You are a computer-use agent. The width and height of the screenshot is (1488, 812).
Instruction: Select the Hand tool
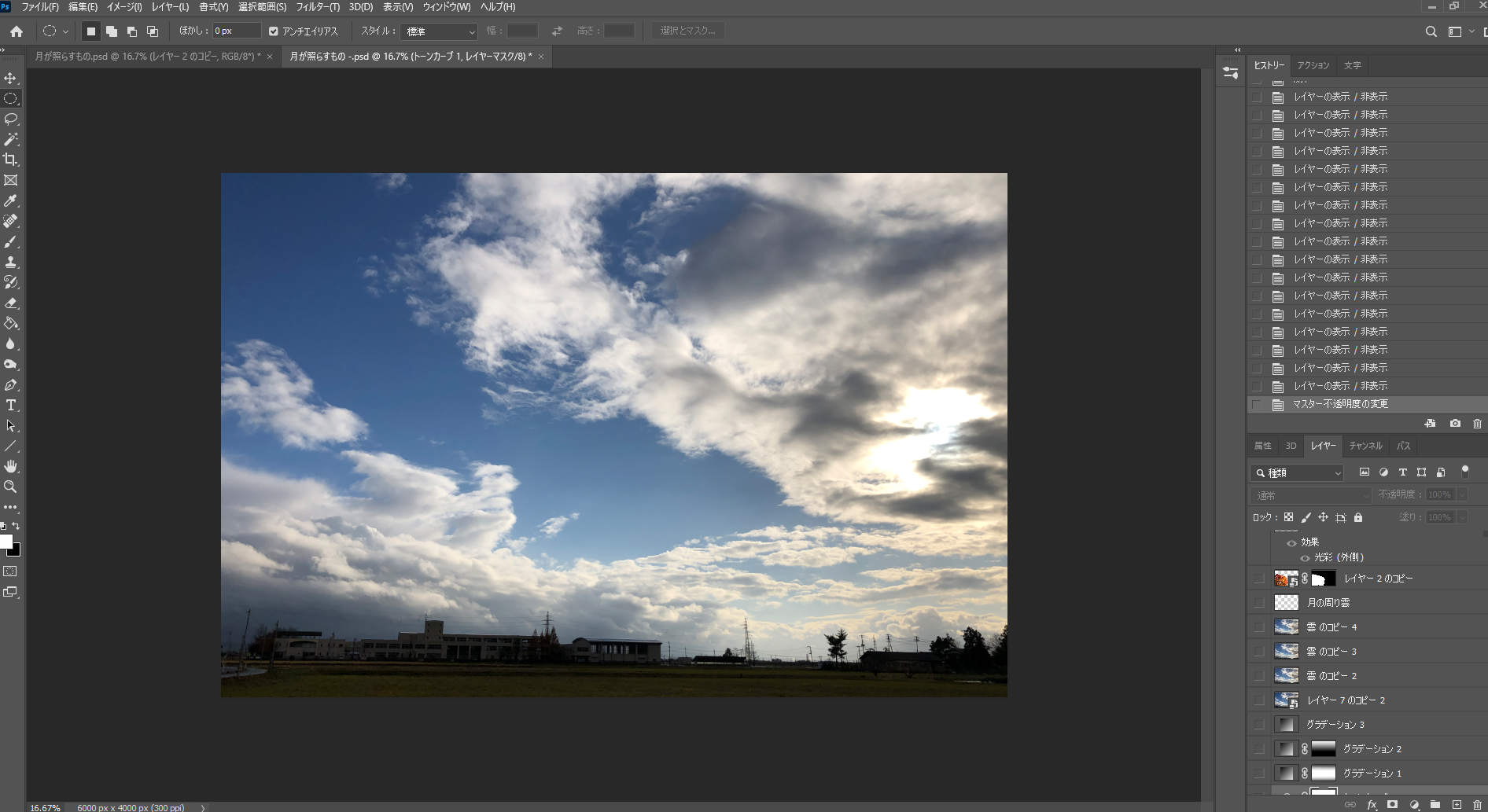11,467
